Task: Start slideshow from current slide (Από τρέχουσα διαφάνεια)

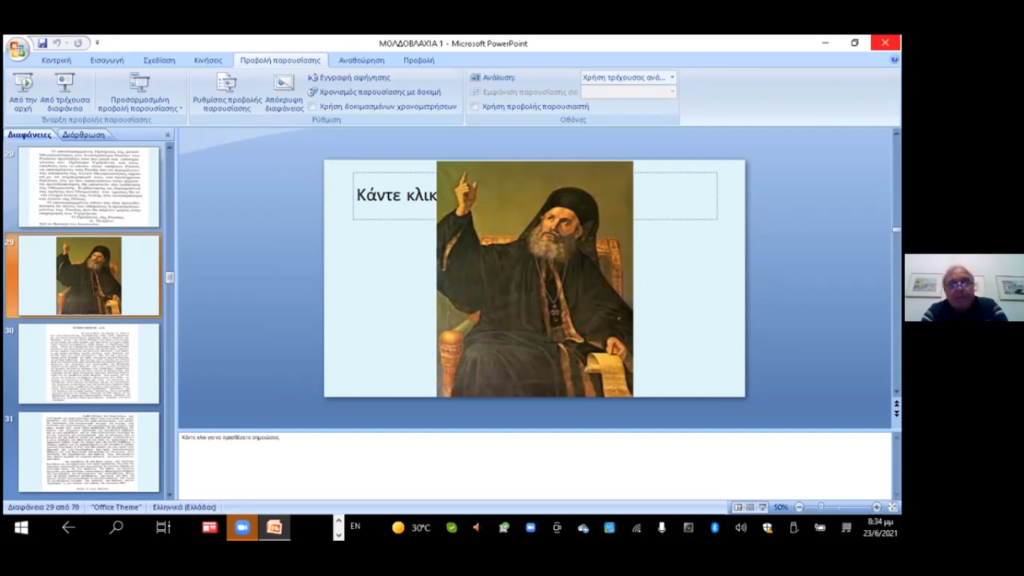Action: click(65, 84)
